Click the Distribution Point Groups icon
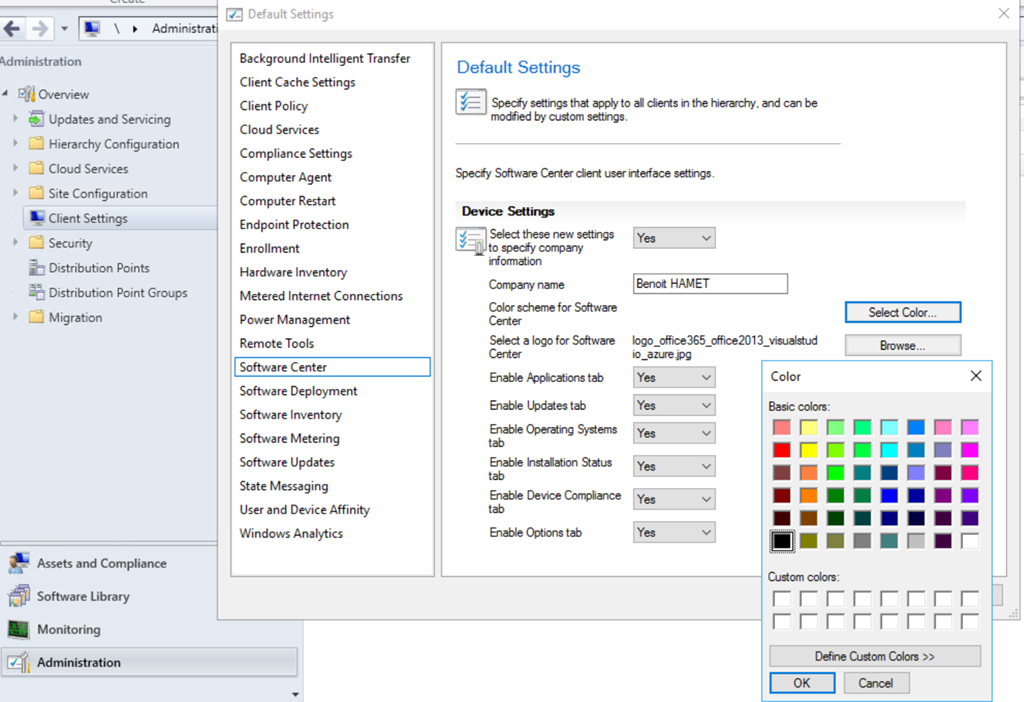 pos(37,293)
